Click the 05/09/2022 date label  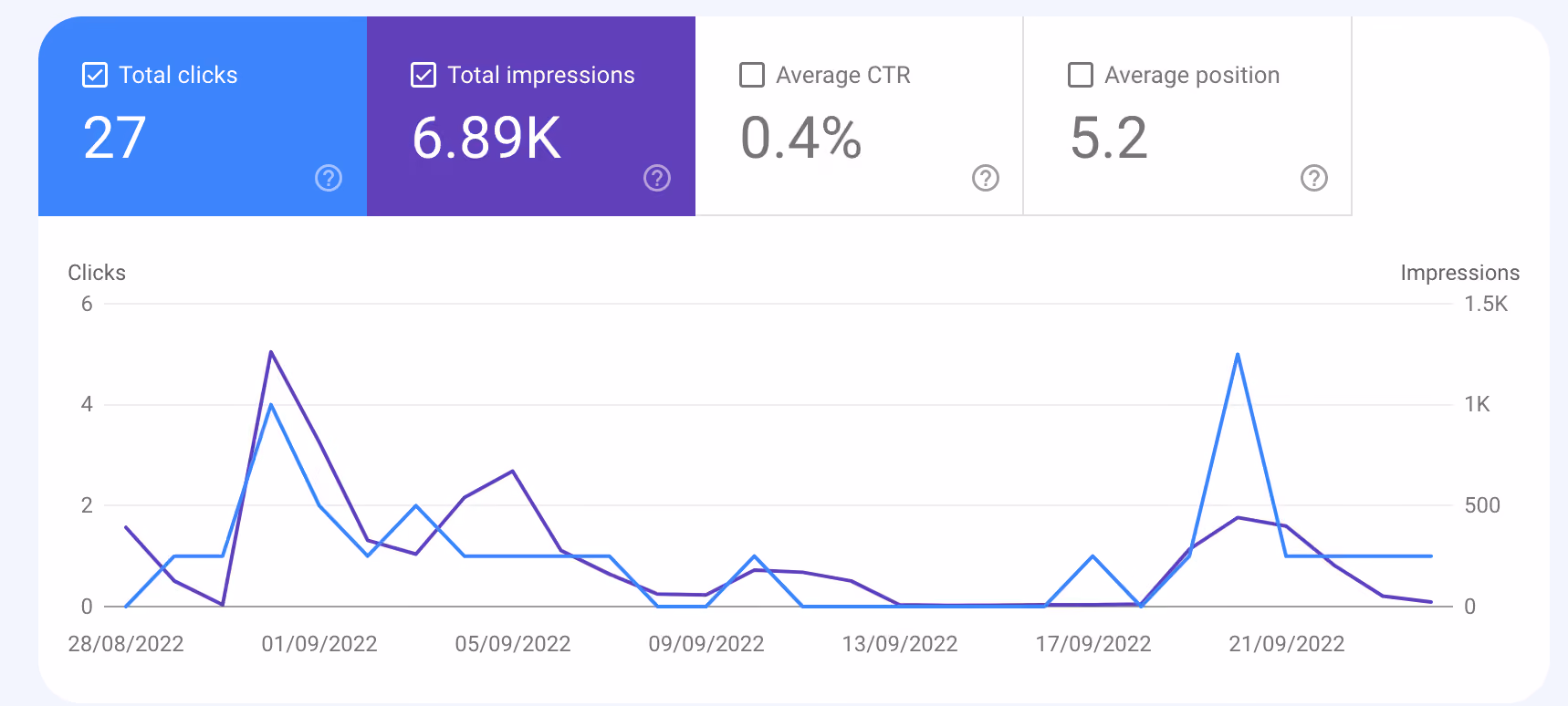click(x=513, y=644)
